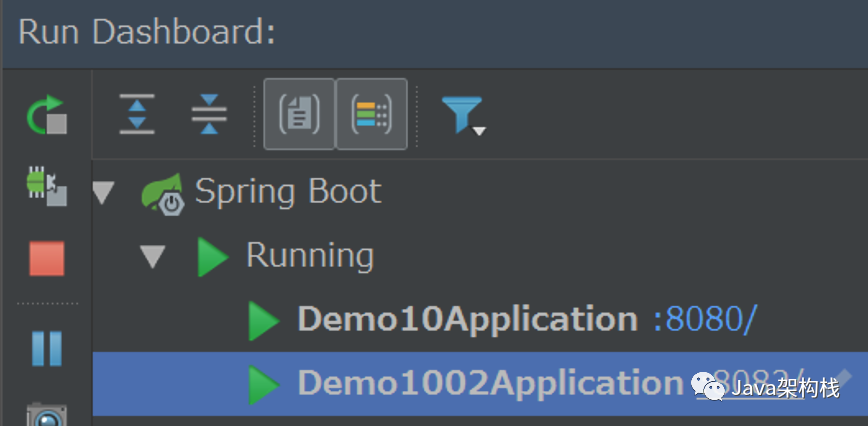This screenshot has width=868, height=426.
Task: Select the Running group label
Action: 310,256
